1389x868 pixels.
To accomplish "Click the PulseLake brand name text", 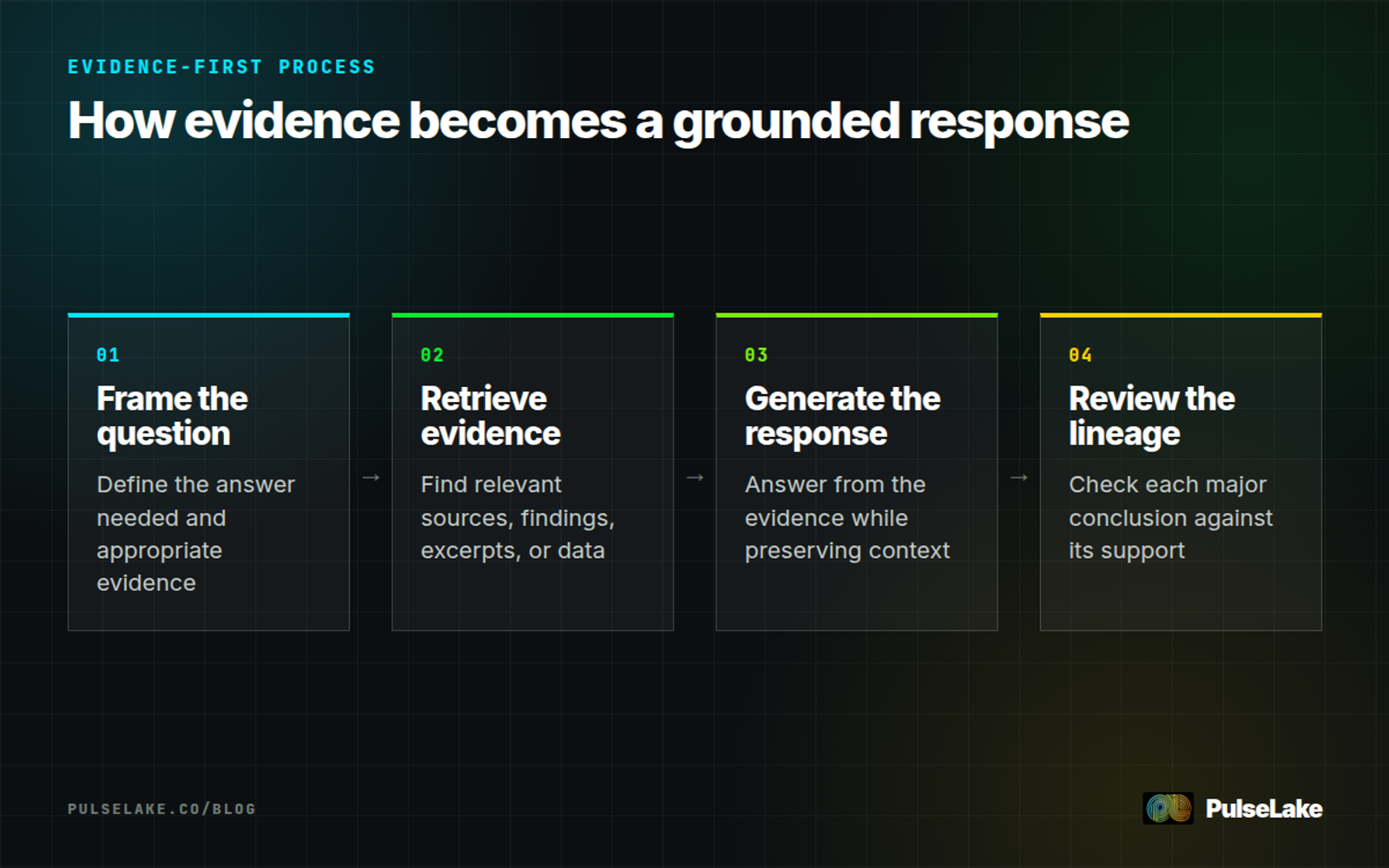I will pos(1264,809).
